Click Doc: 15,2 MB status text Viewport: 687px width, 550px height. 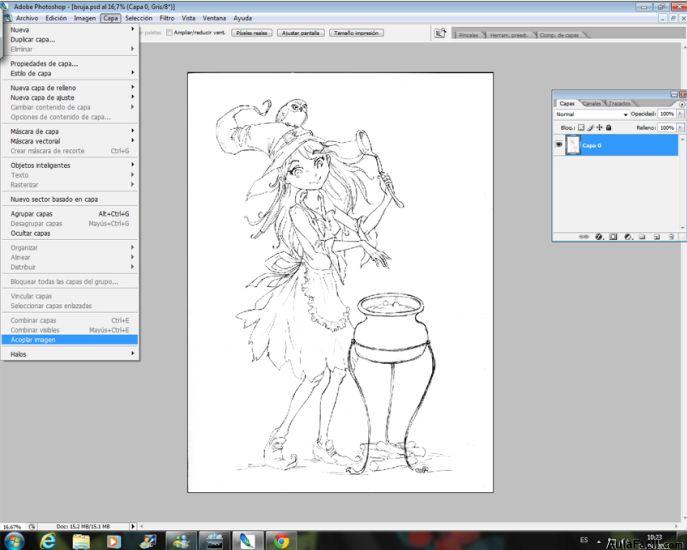(x=83, y=526)
